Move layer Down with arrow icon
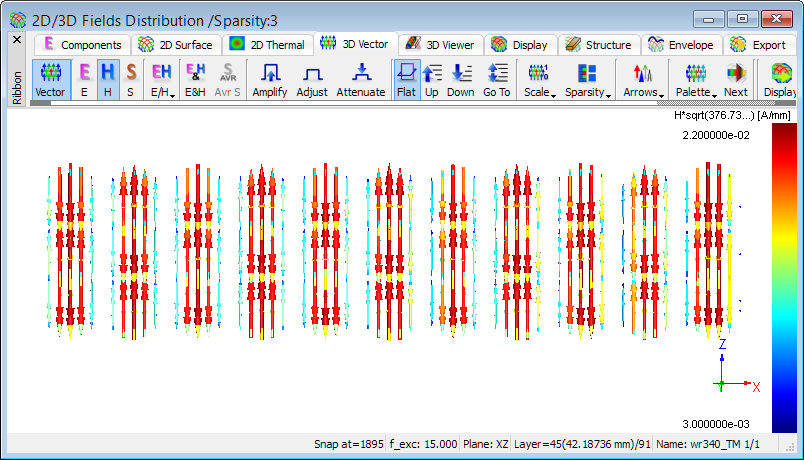This screenshot has height=460, width=804. point(461,80)
